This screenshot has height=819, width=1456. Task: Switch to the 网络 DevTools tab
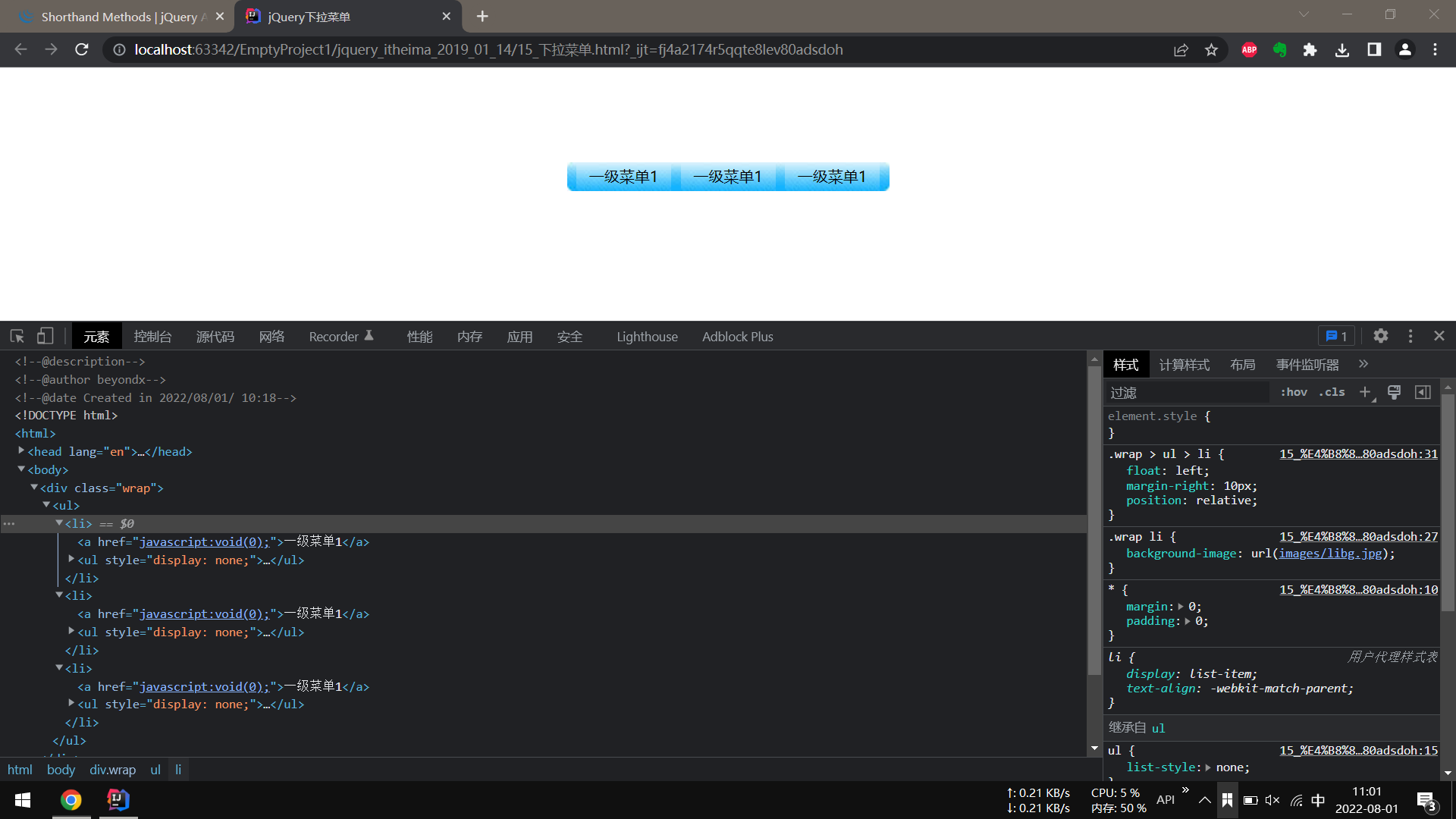tap(271, 337)
